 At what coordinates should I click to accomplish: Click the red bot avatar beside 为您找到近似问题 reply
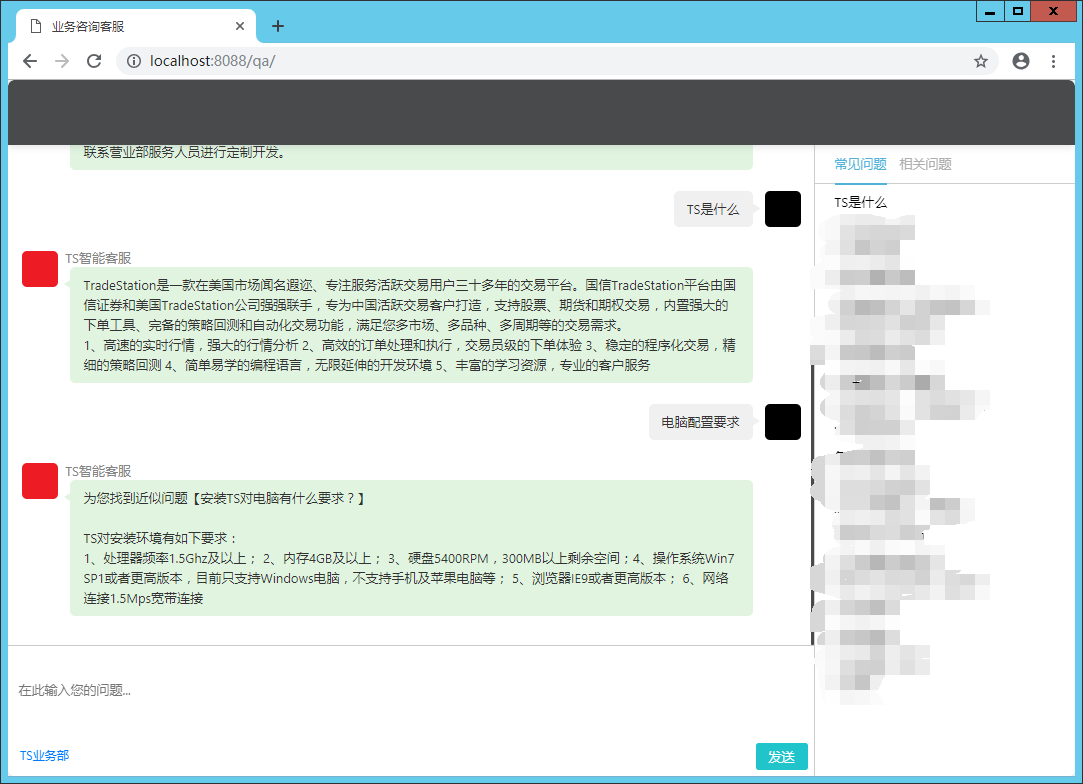pyautogui.click(x=40, y=481)
